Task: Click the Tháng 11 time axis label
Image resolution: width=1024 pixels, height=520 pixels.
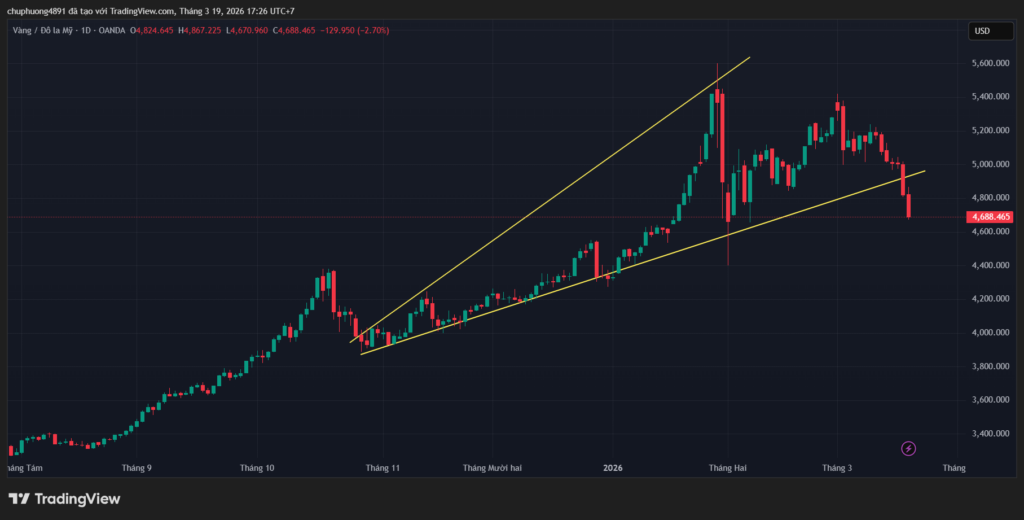Action: [x=383, y=467]
